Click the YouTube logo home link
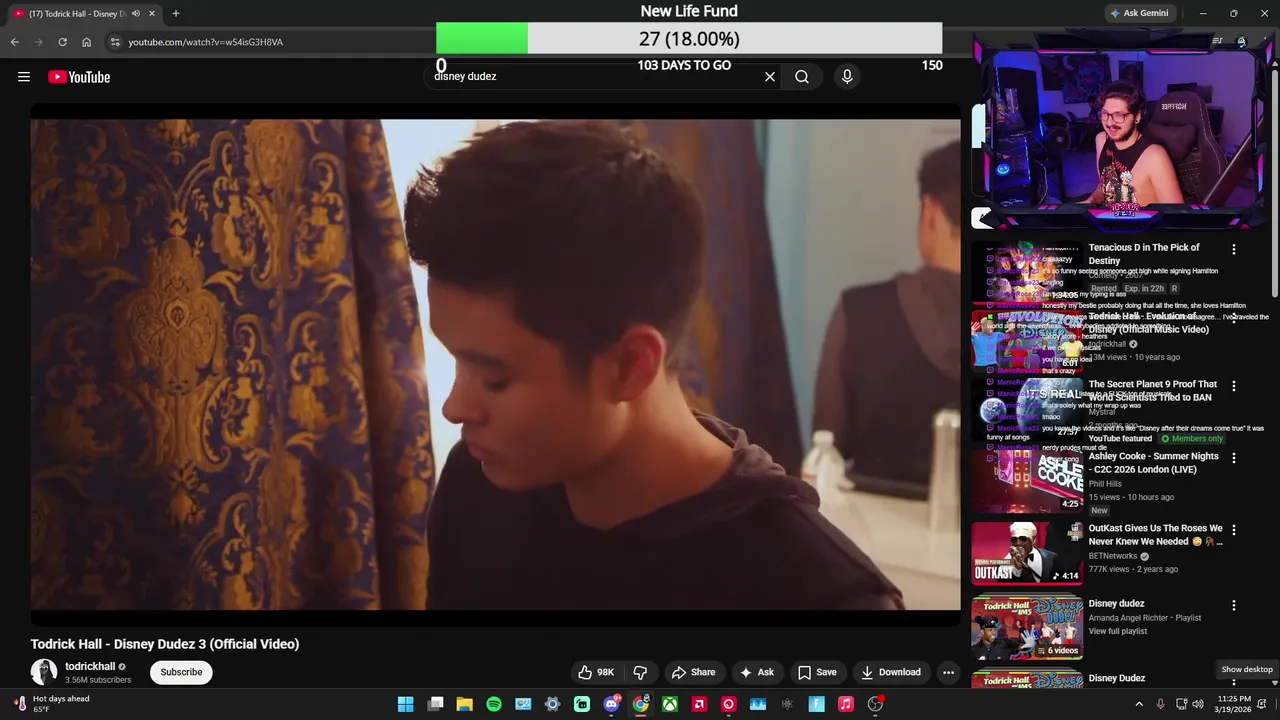1280x720 pixels. click(79, 77)
